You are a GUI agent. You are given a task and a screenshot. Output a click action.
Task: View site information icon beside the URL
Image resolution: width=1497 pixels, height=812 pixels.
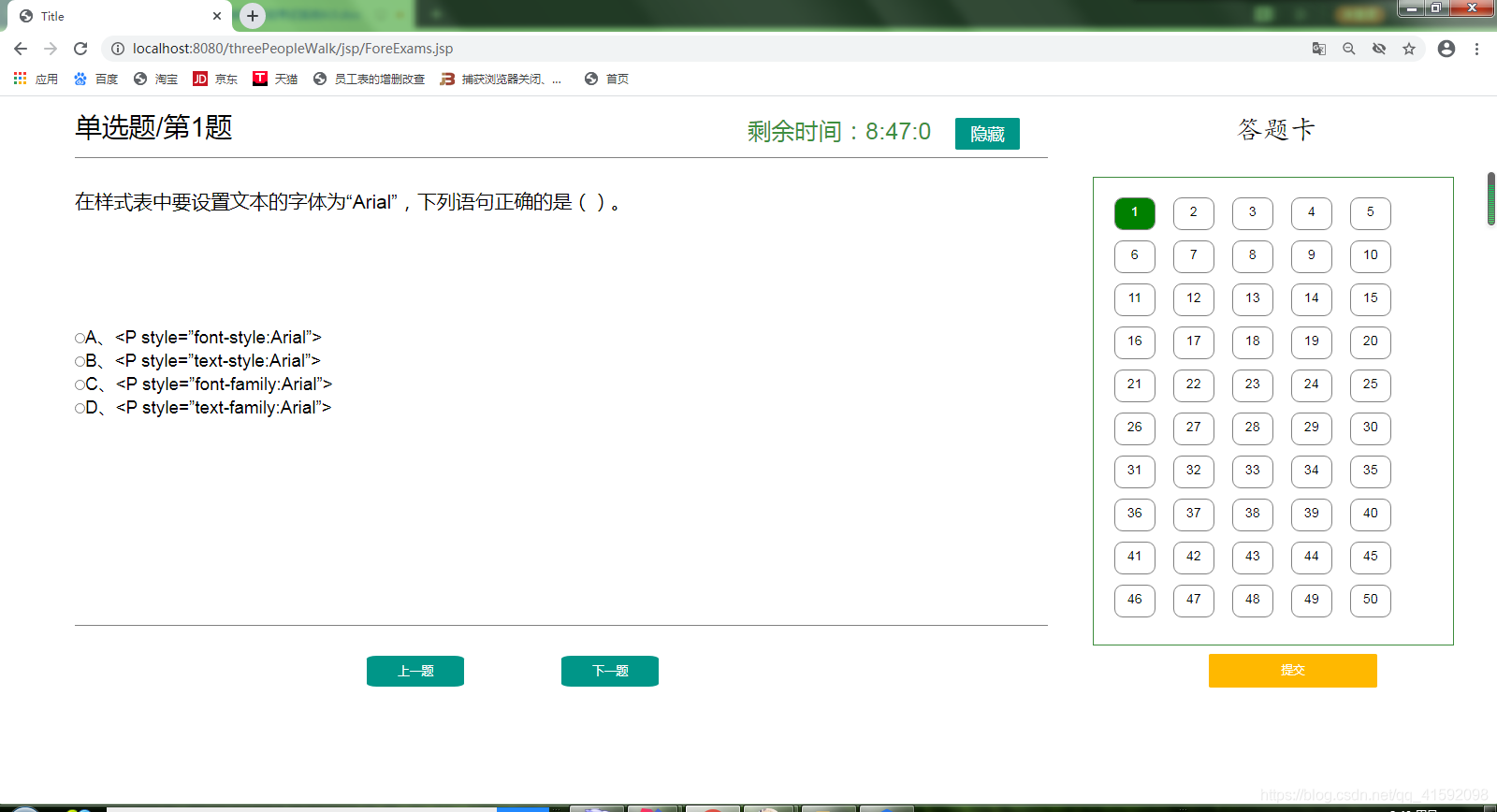click(118, 49)
